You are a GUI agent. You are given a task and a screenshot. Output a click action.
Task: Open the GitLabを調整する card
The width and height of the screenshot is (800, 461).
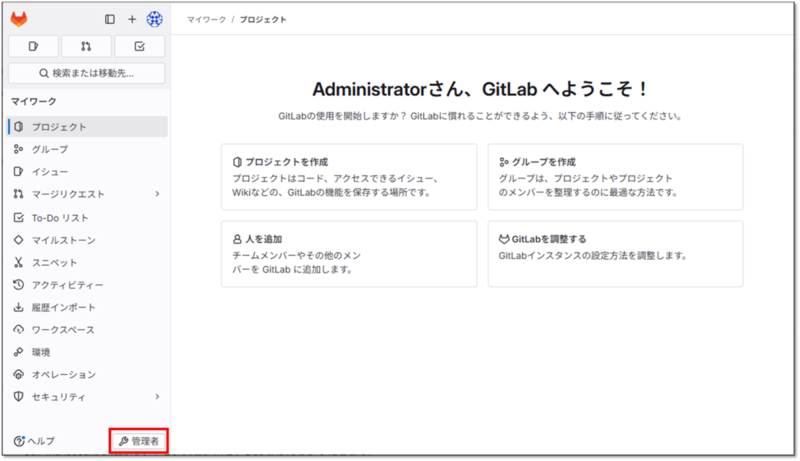click(615, 254)
